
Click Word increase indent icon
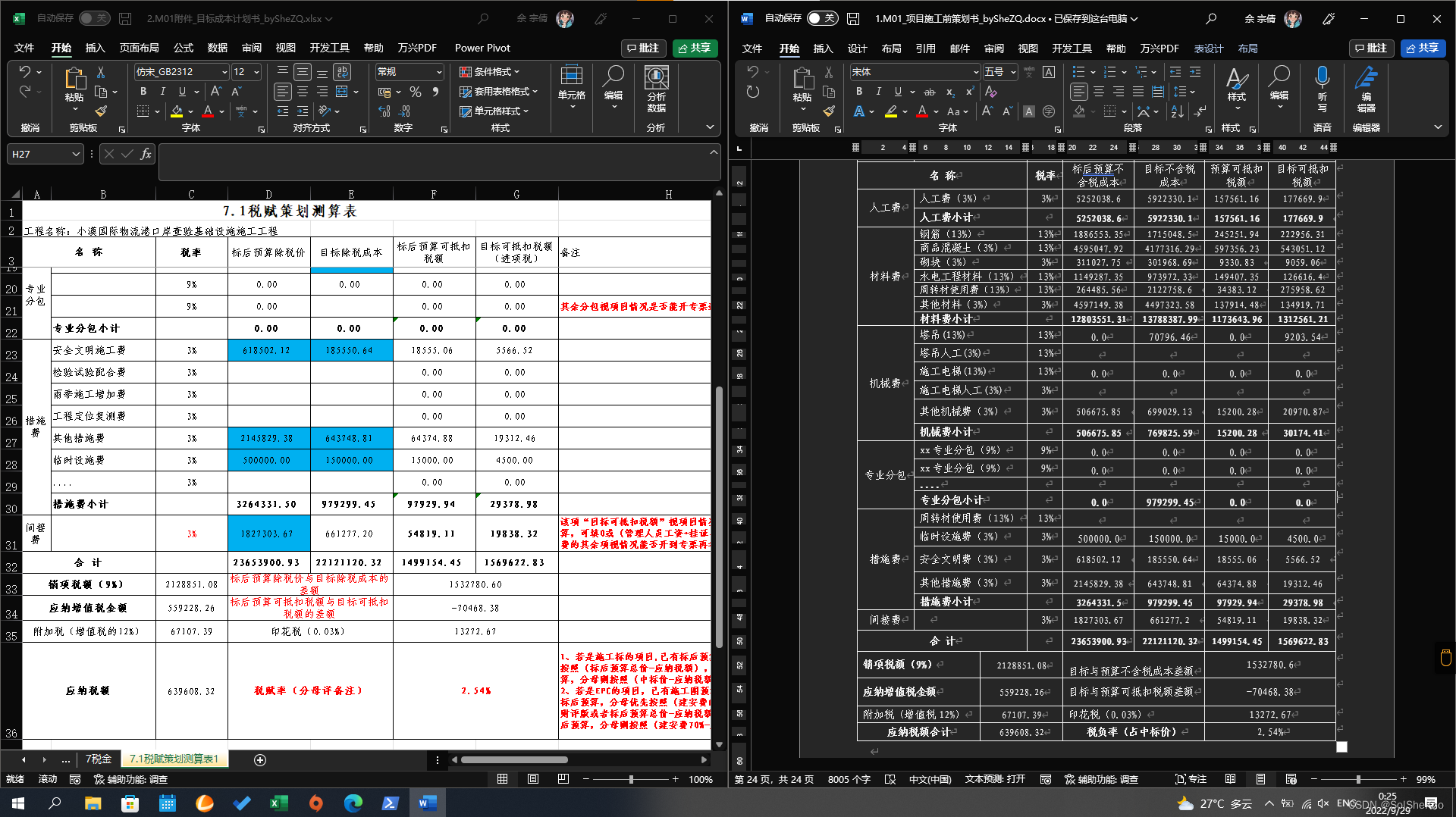tap(1195, 72)
